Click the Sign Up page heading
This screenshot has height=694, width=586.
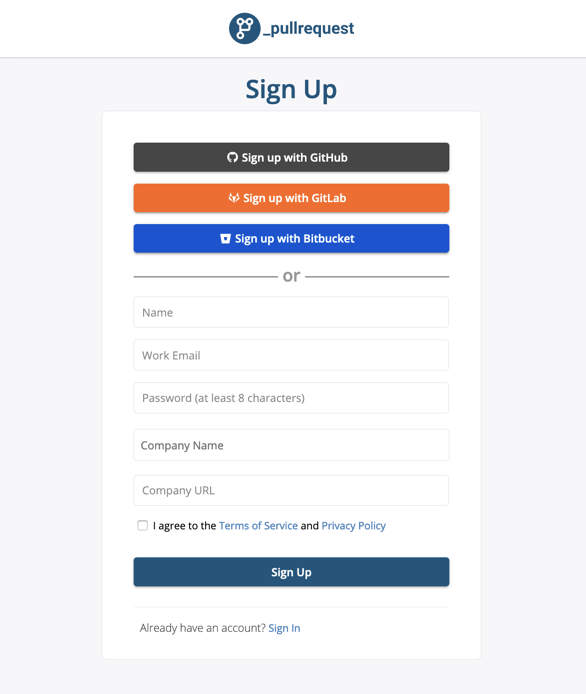pyautogui.click(x=291, y=90)
